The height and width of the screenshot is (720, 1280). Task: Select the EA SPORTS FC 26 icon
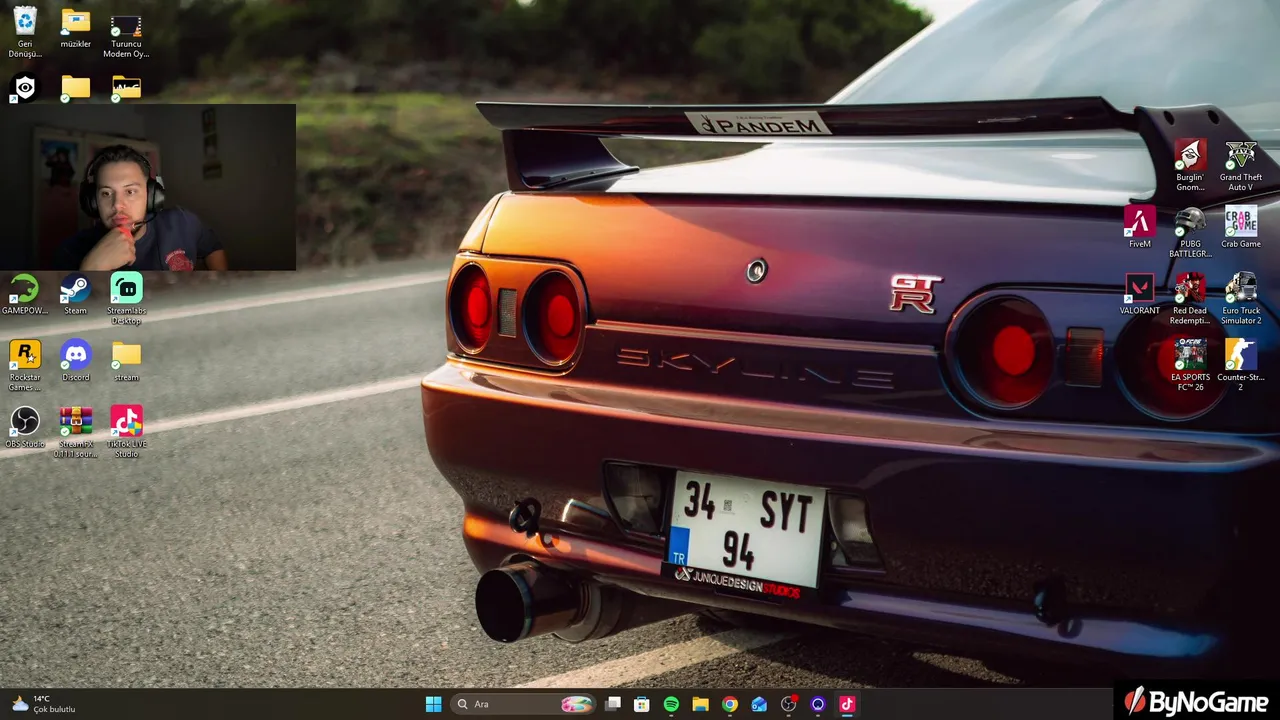1190,366
